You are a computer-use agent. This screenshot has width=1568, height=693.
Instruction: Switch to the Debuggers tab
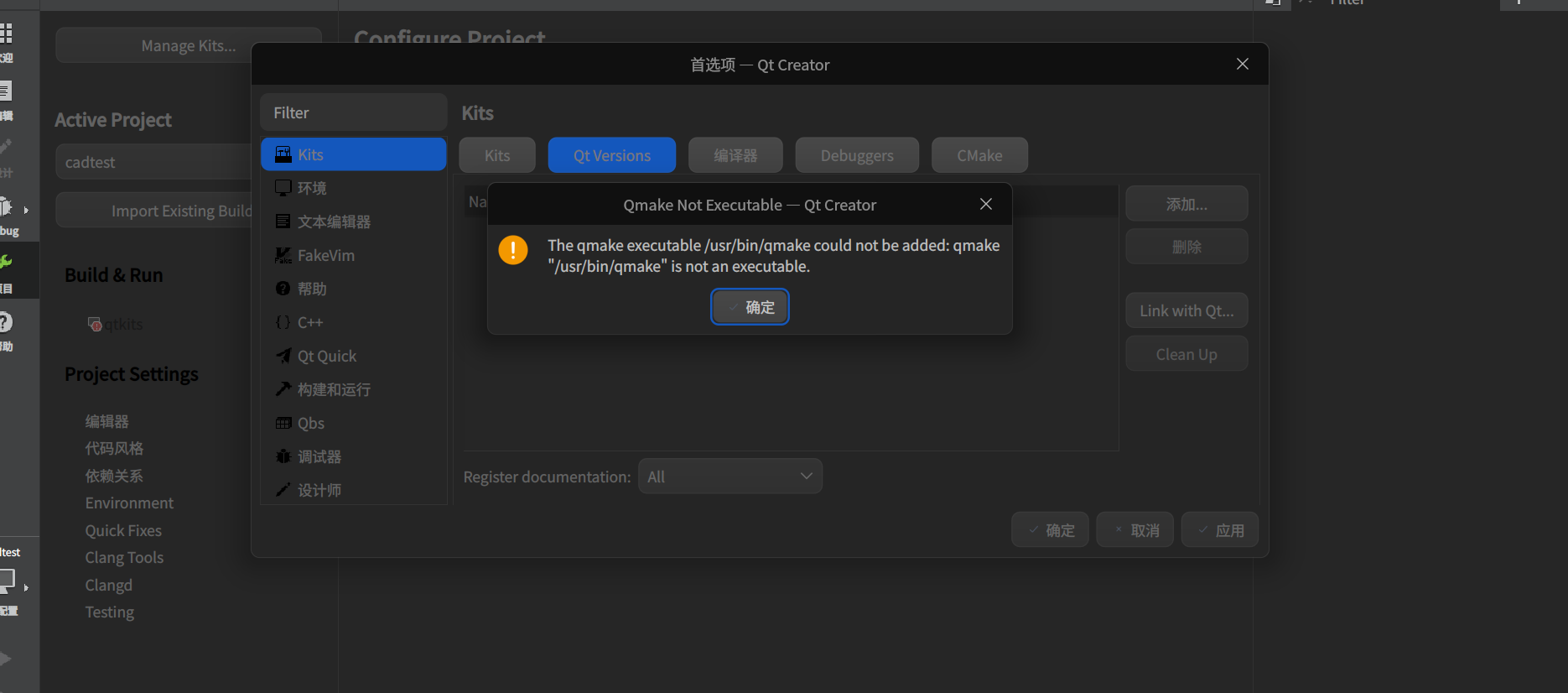[857, 155]
